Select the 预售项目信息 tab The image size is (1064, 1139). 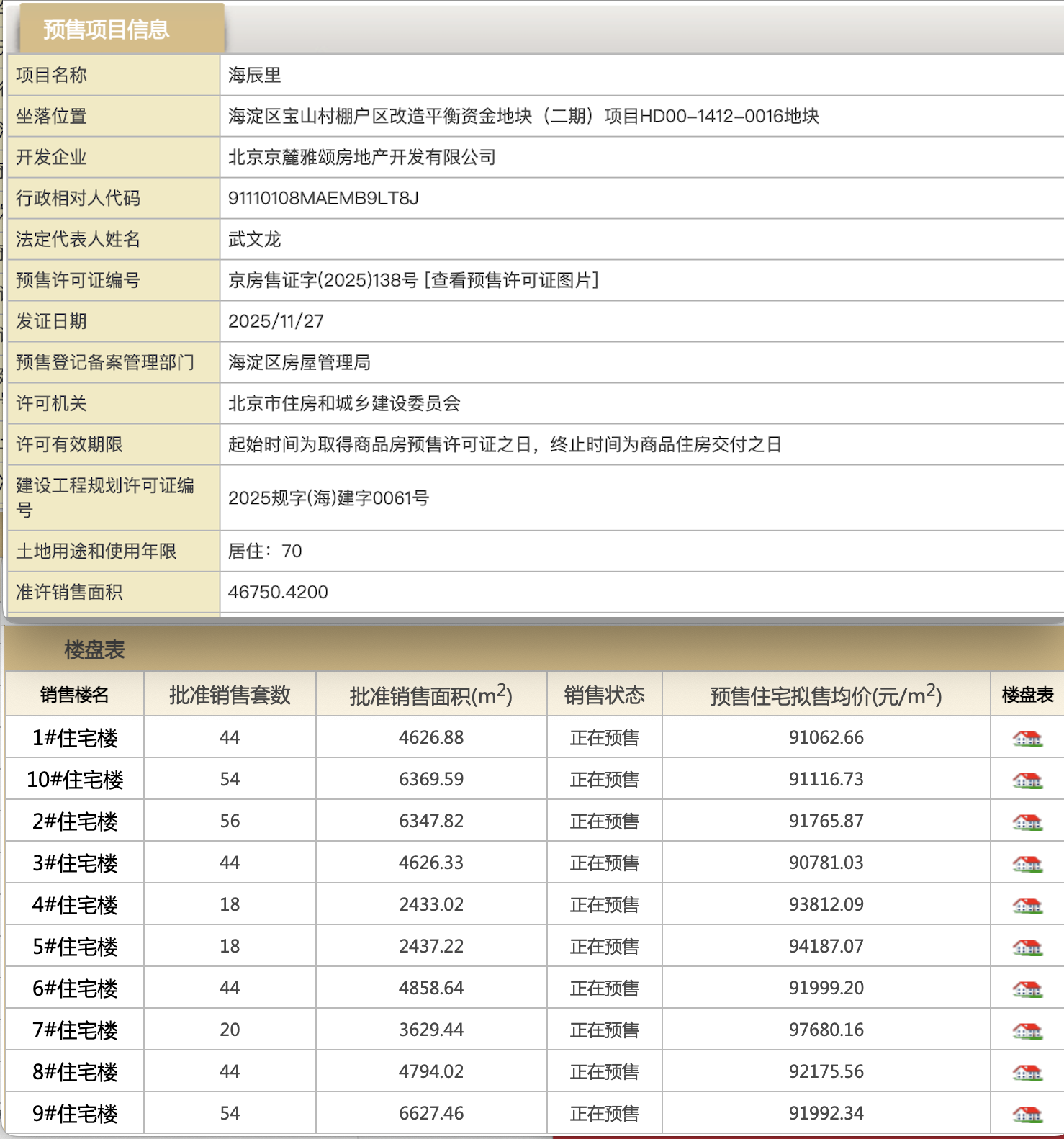point(107,30)
